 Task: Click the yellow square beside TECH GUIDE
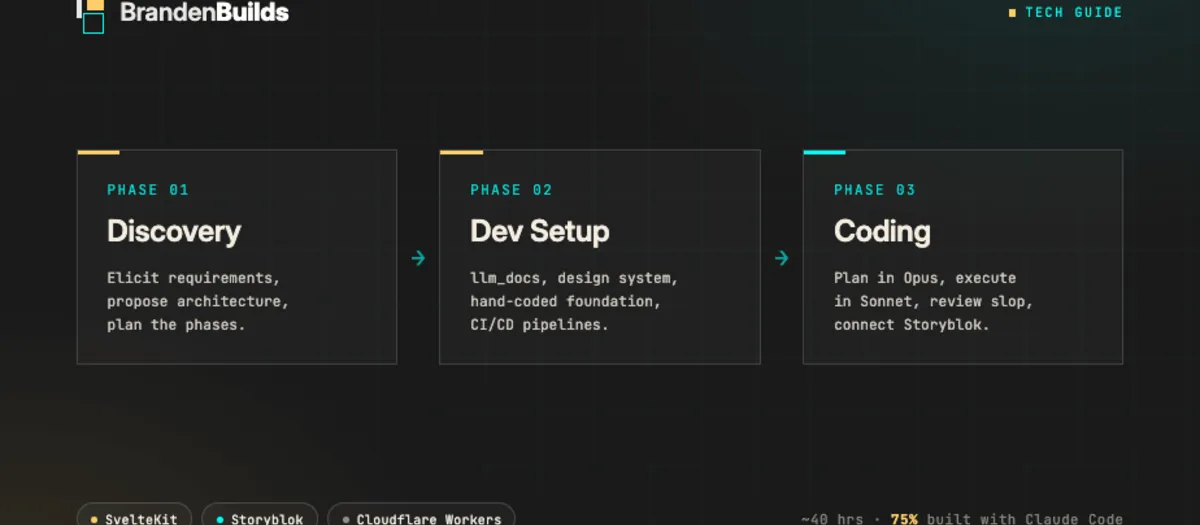coord(1012,13)
